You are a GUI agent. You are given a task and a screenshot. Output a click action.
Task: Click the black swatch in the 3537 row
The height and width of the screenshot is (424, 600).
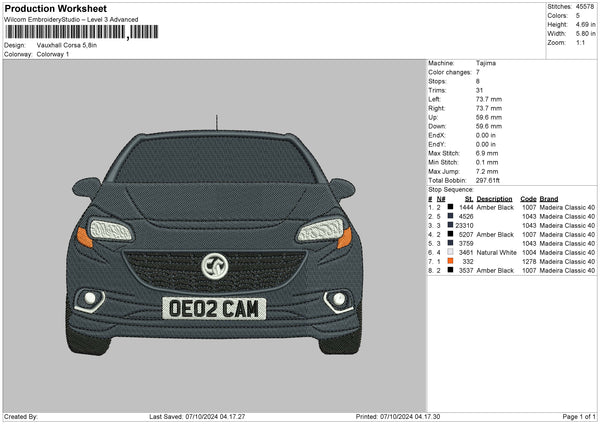(450, 270)
